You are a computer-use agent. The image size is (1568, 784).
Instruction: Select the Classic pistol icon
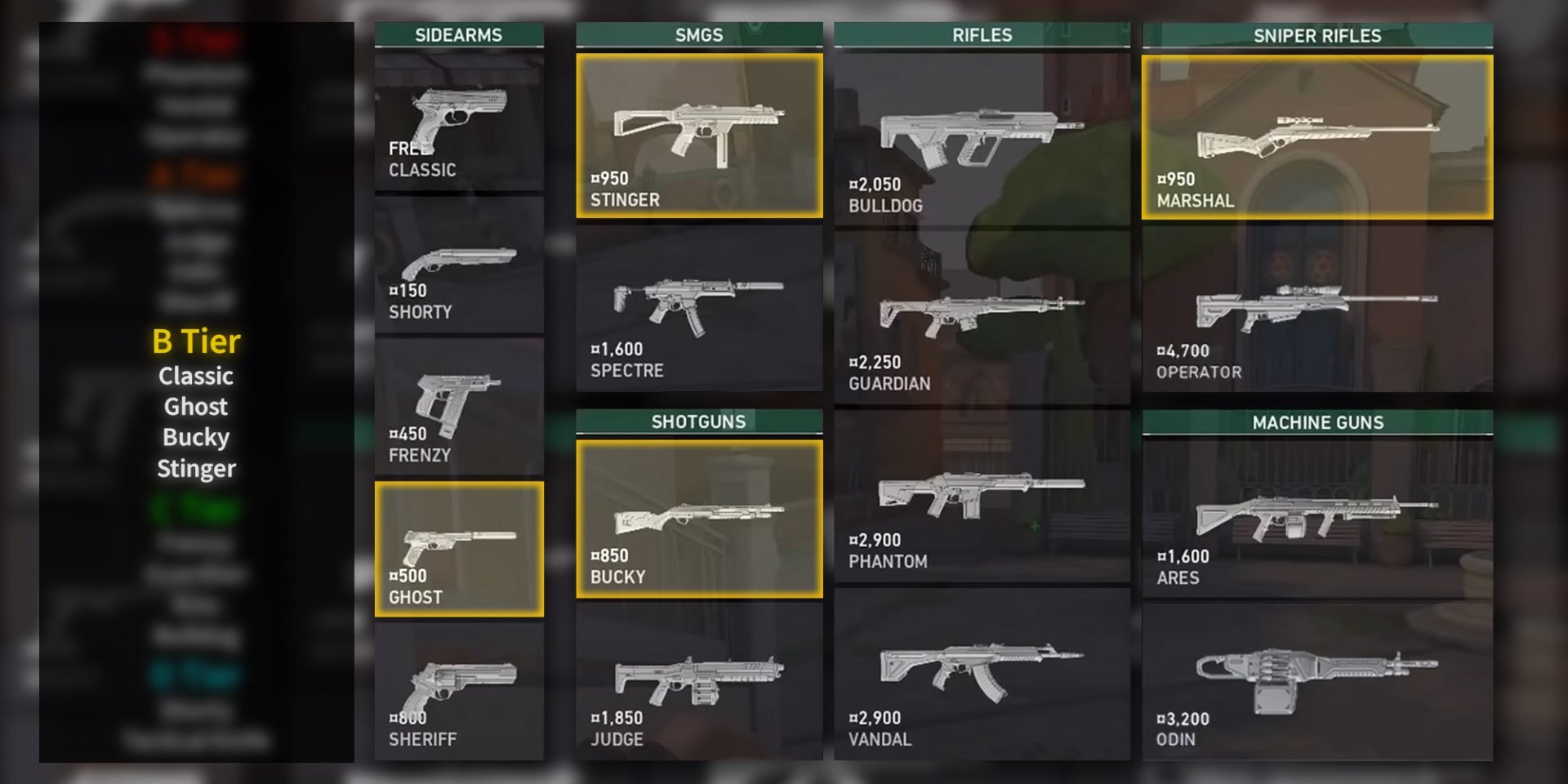tap(458, 122)
